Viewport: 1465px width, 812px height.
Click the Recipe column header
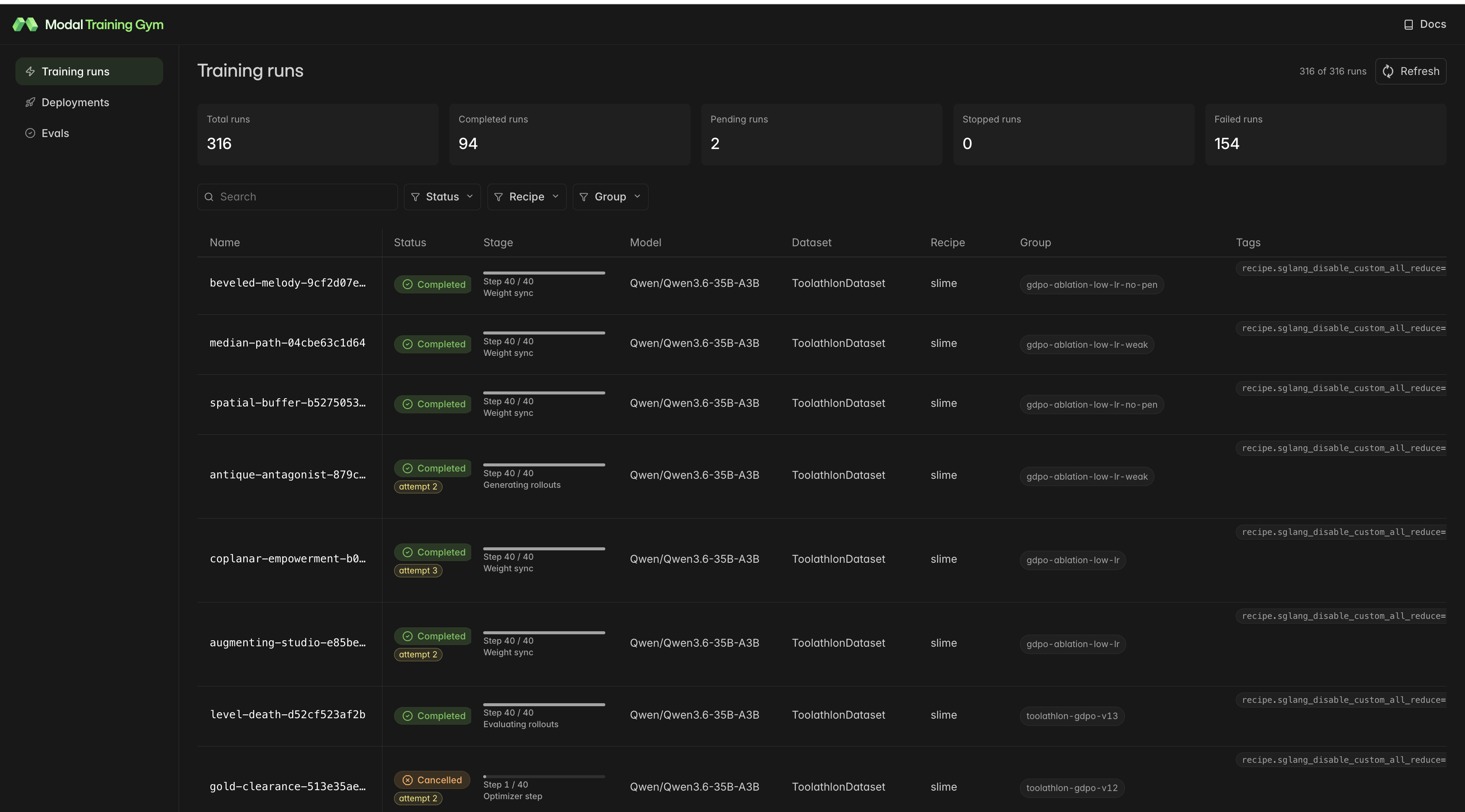click(x=948, y=243)
